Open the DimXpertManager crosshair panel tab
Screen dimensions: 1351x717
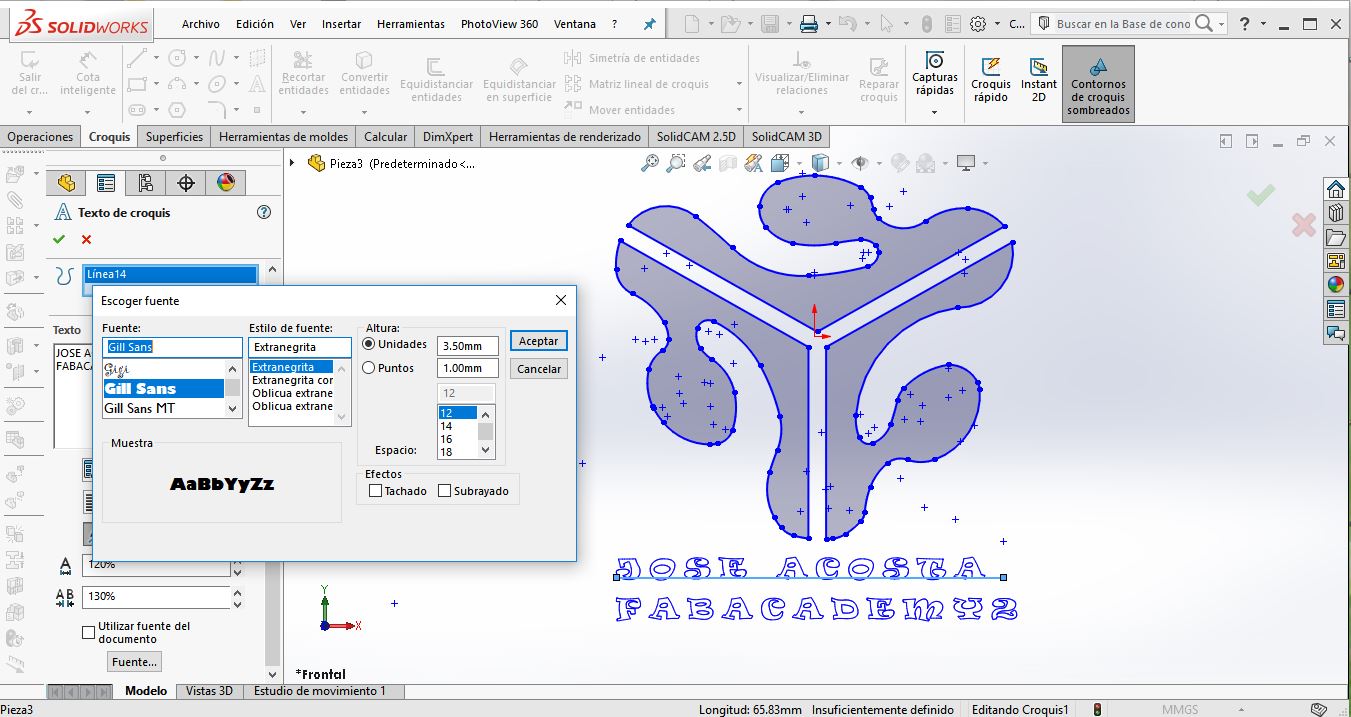185,183
